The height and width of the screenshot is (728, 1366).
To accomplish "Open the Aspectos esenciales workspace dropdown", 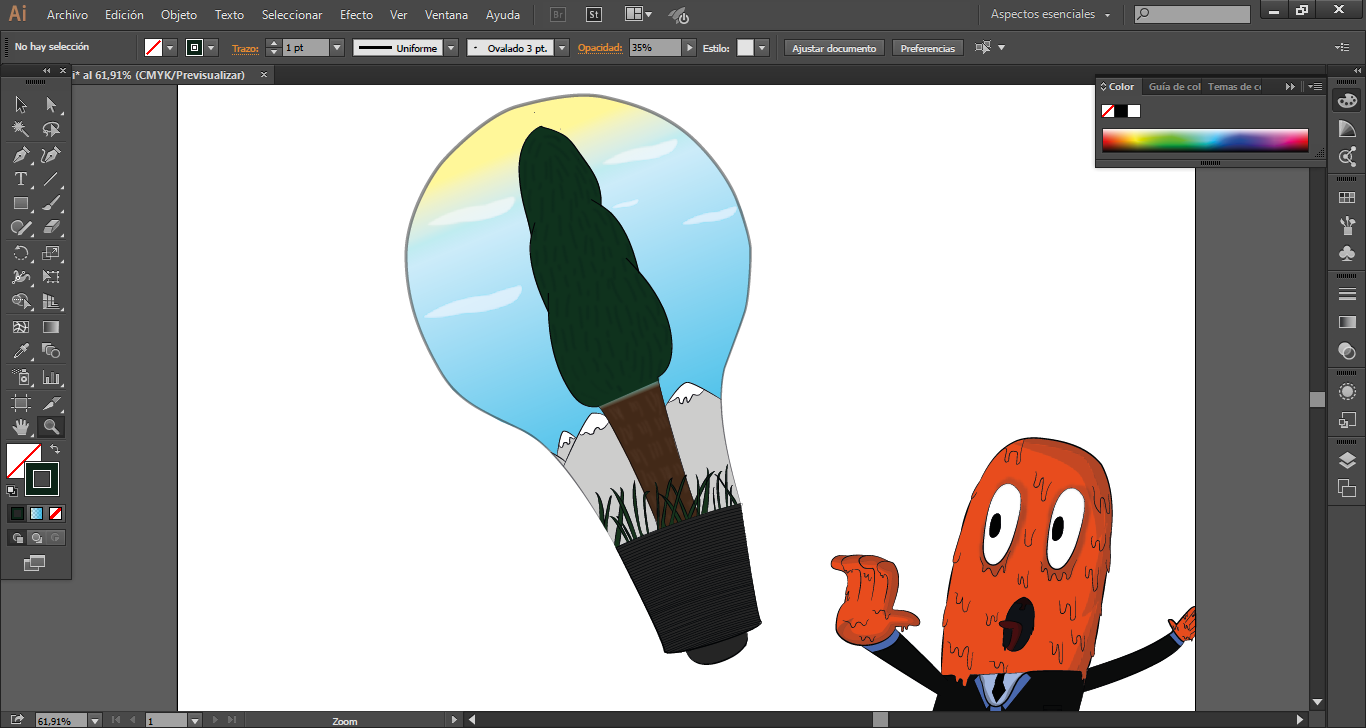I will (x=1051, y=15).
